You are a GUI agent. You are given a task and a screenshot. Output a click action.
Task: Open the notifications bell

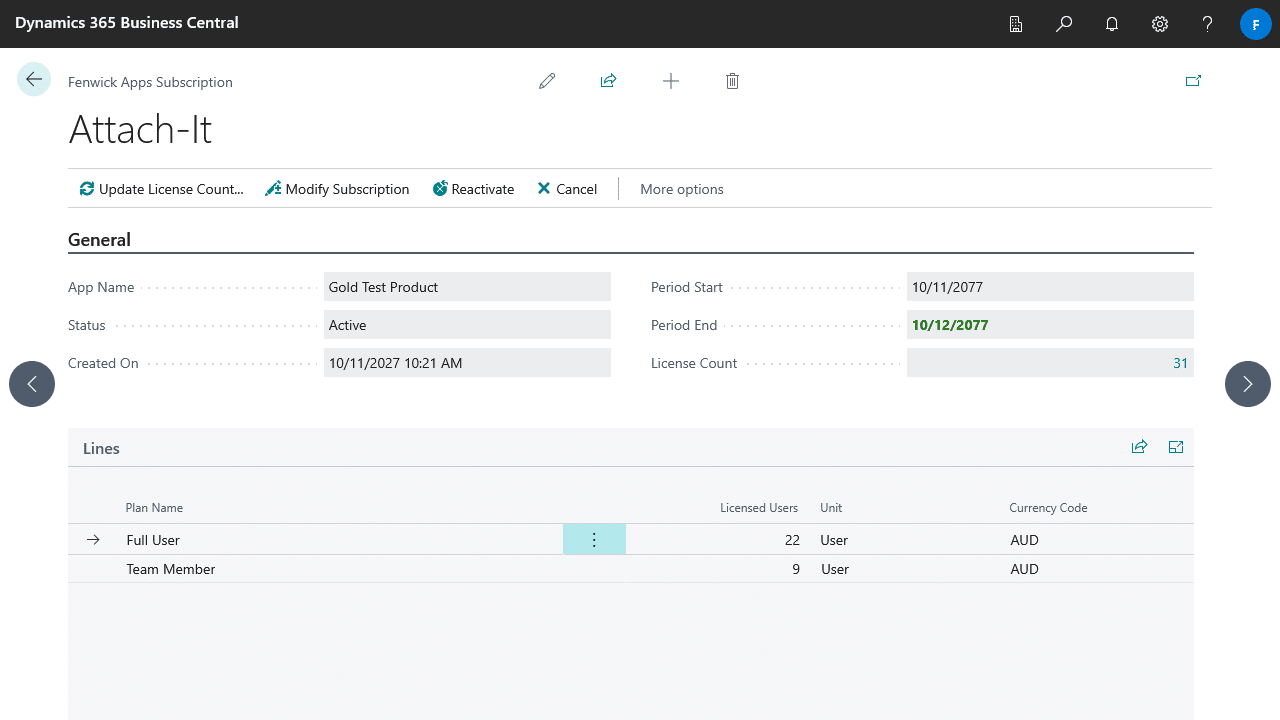pyautogui.click(x=1112, y=24)
